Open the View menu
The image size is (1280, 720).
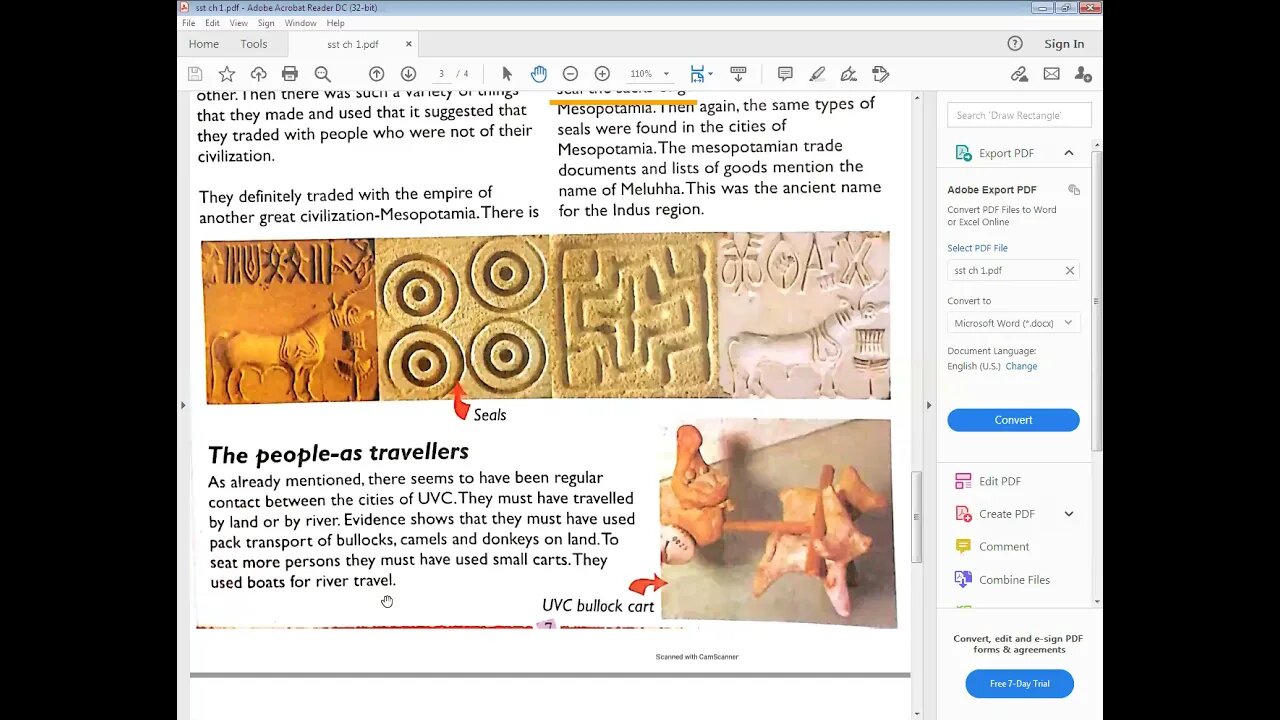[x=239, y=23]
